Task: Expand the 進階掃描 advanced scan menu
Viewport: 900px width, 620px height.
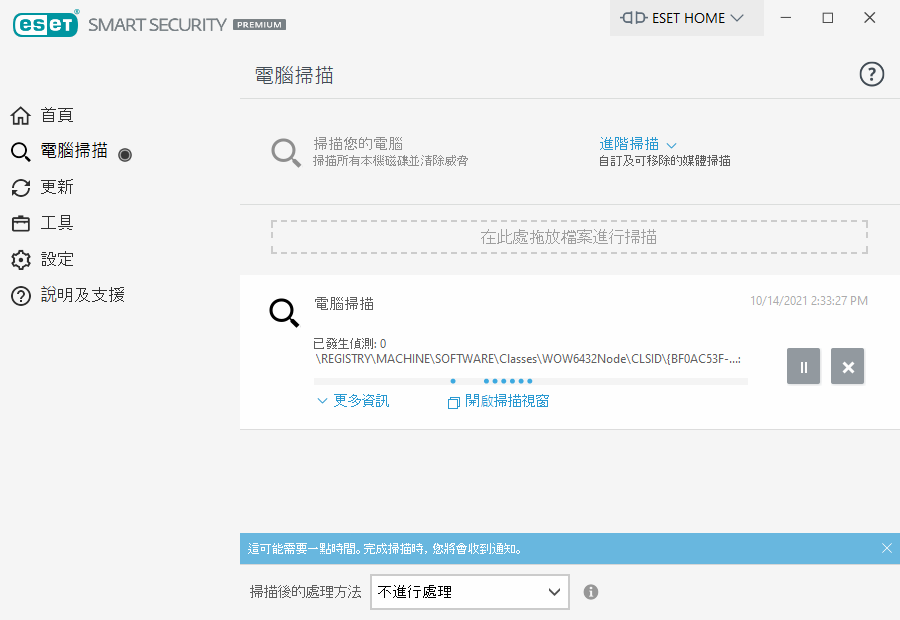Action: (x=638, y=144)
